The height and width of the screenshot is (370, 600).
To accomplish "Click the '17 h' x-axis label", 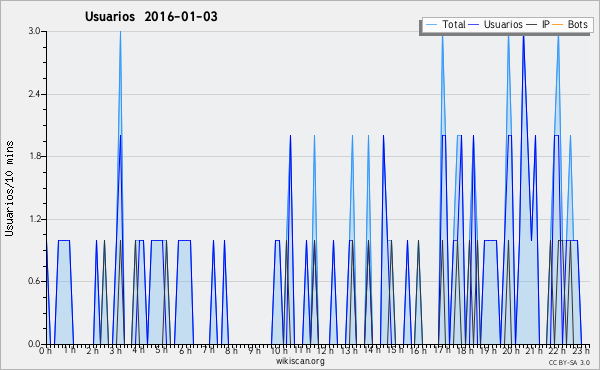I will (x=442, y=350).
